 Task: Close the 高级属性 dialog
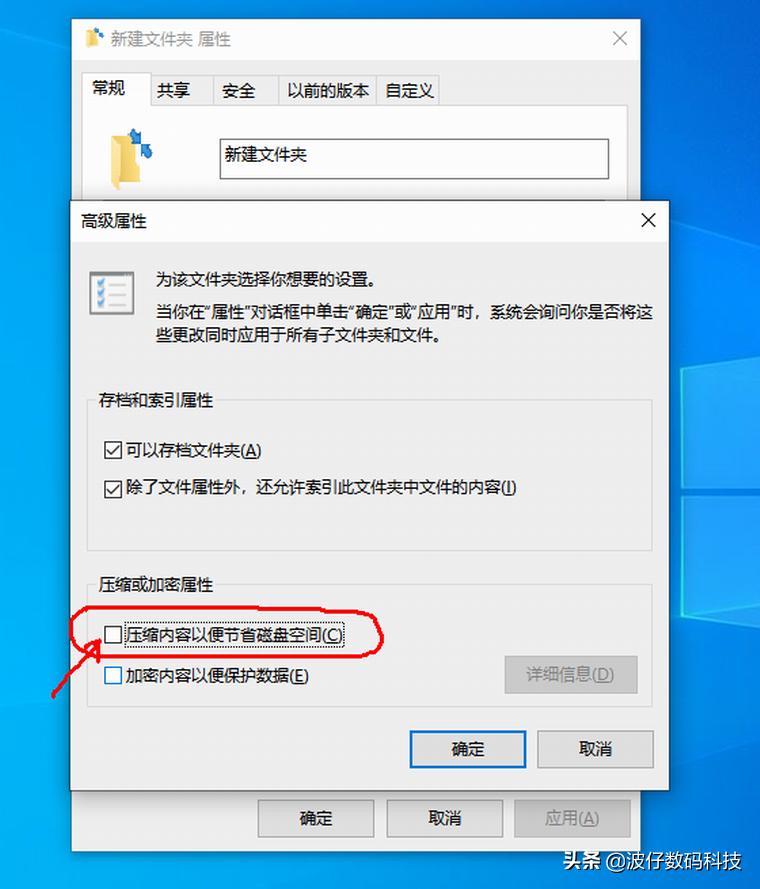[648, 221]
